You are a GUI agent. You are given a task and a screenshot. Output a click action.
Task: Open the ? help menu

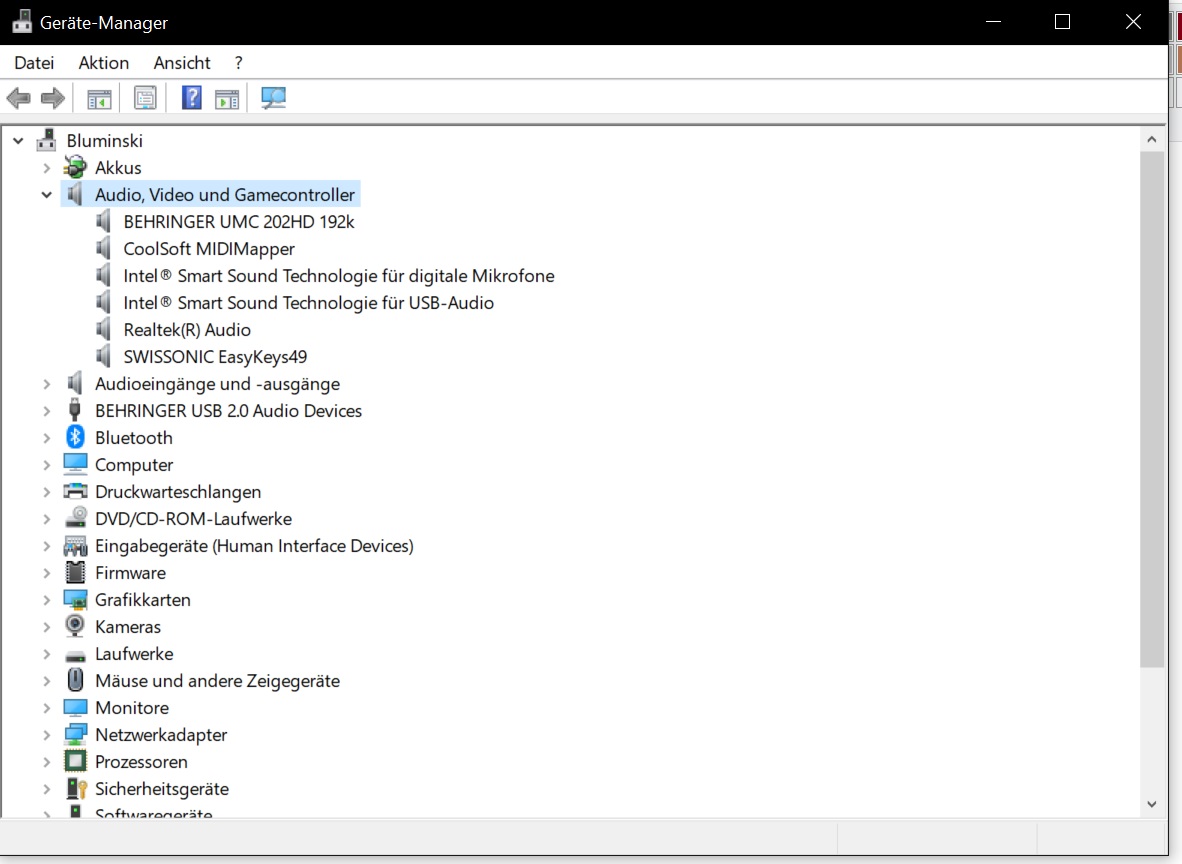point(239,63)
